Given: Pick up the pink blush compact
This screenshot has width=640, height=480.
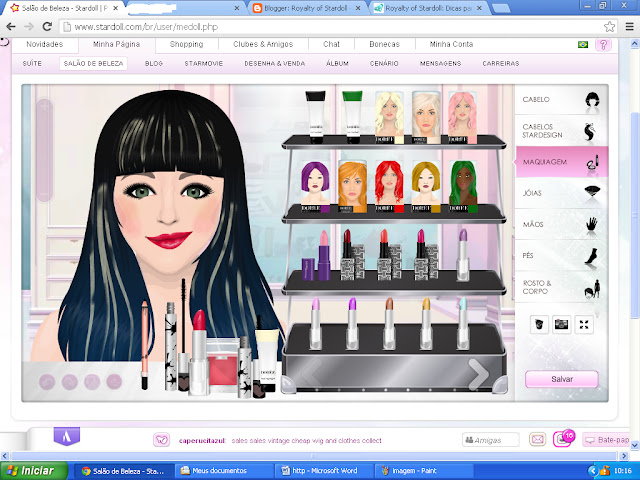Looking at the screenshot, I should [222, 365].
